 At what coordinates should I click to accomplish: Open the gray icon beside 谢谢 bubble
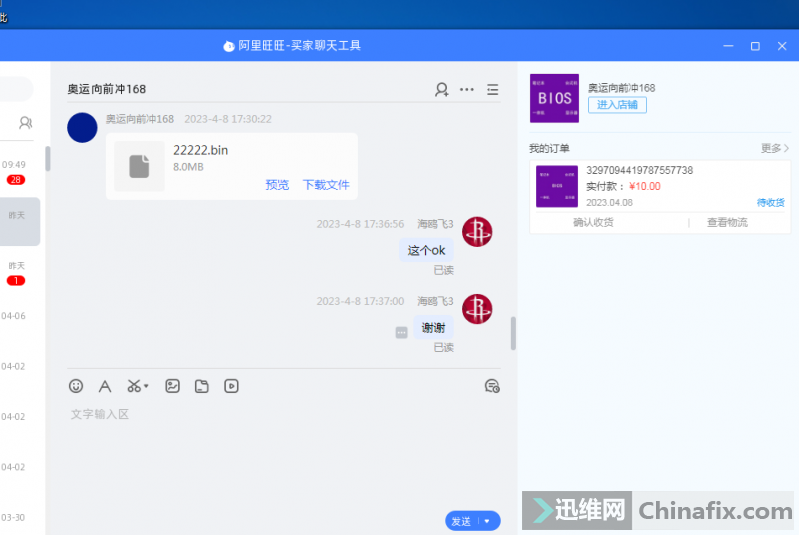(402, 333)
